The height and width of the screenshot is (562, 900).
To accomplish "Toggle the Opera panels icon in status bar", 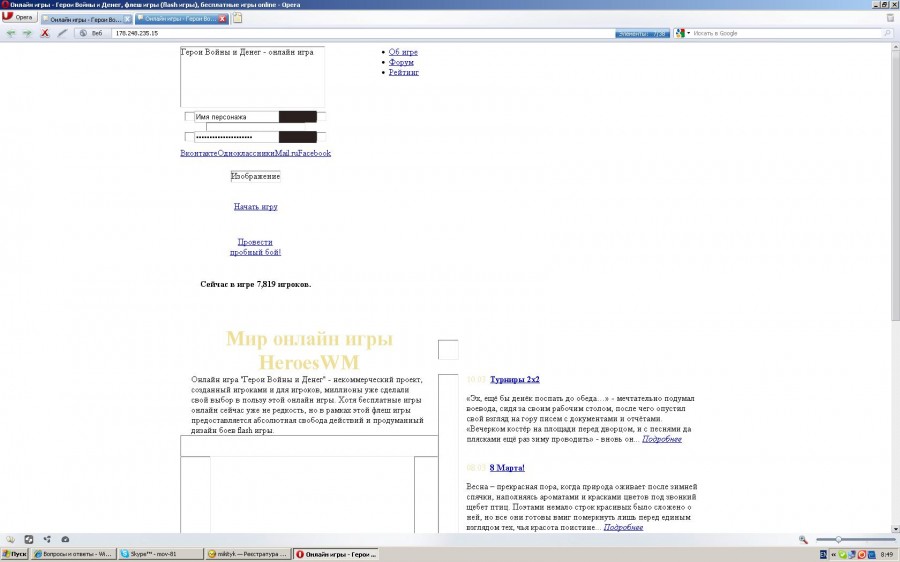I will click(x=10, y=540).
